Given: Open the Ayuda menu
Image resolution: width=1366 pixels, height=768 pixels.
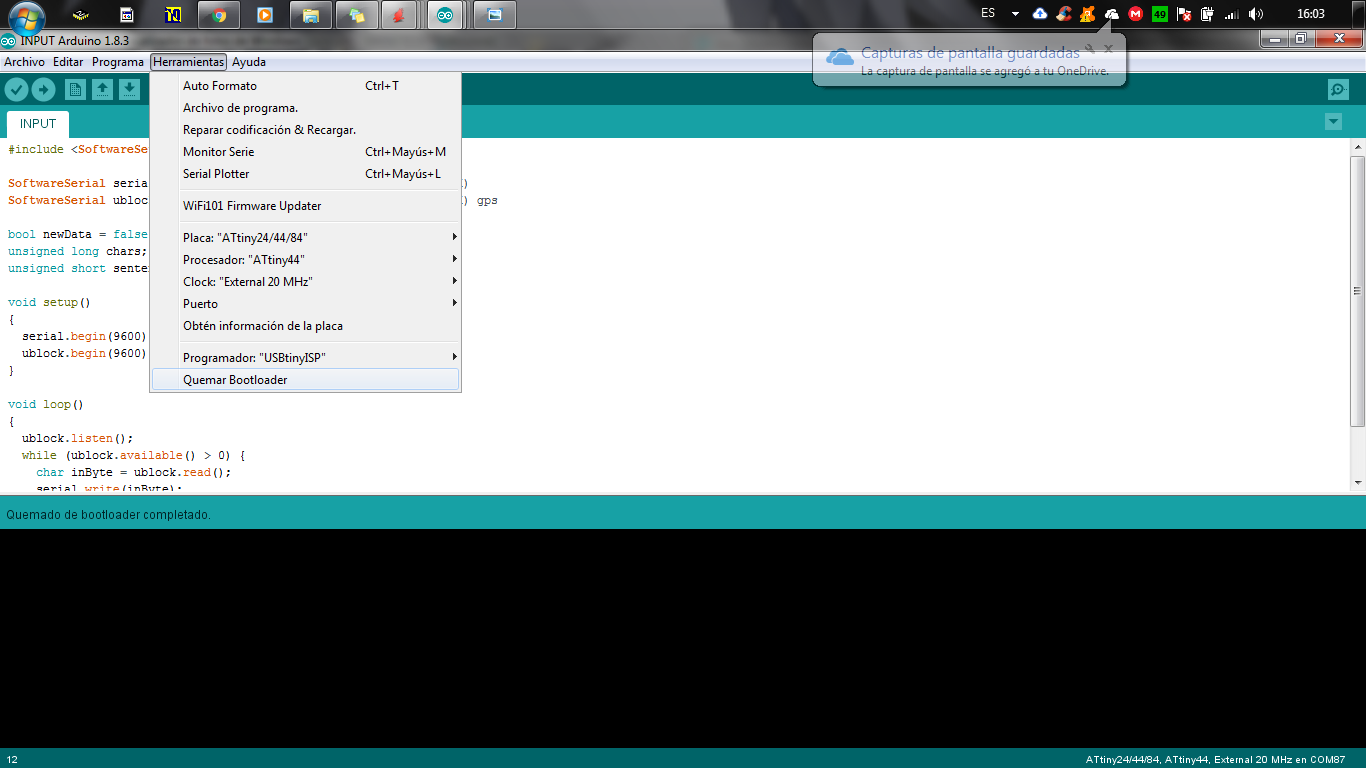Looking at the screenshot, I should click(249, 62).
